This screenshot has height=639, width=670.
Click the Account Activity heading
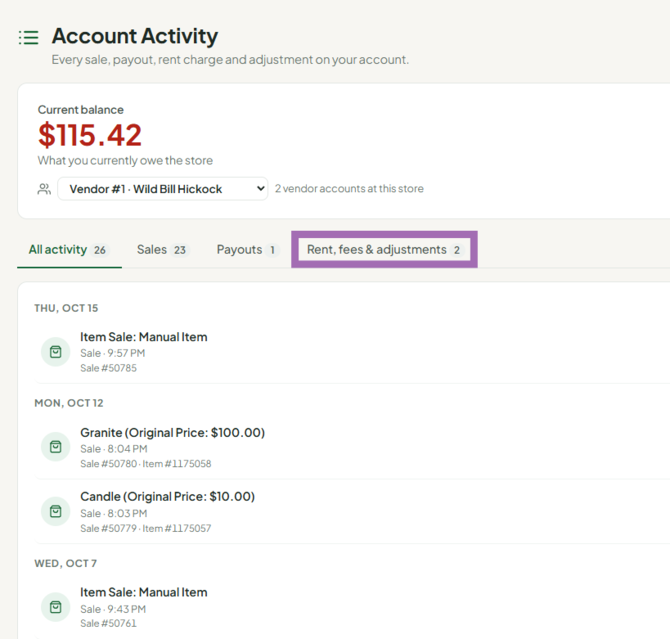click(135, 36)
